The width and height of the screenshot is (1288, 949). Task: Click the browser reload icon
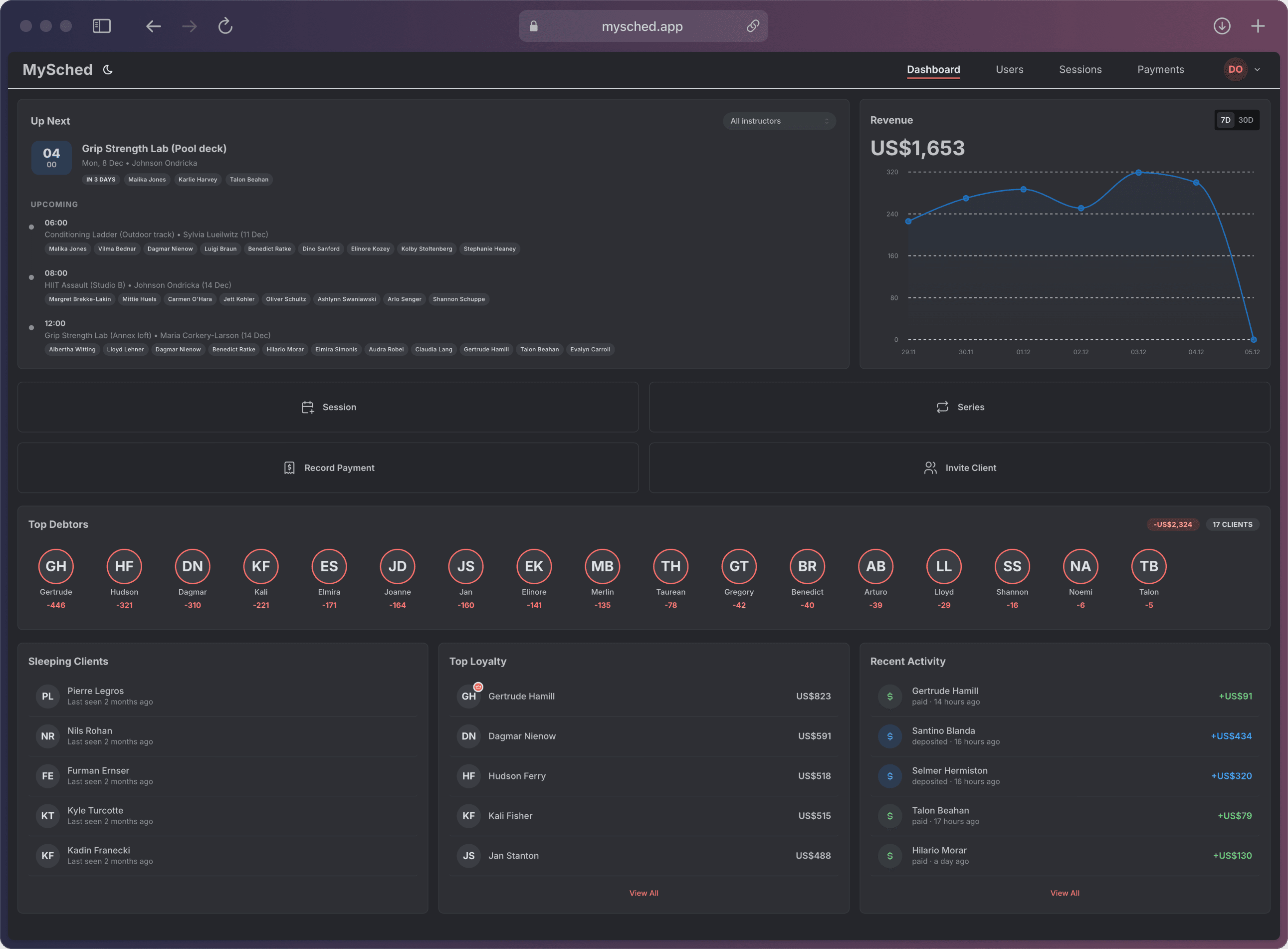pyautogui.click(x=225, y=26)
